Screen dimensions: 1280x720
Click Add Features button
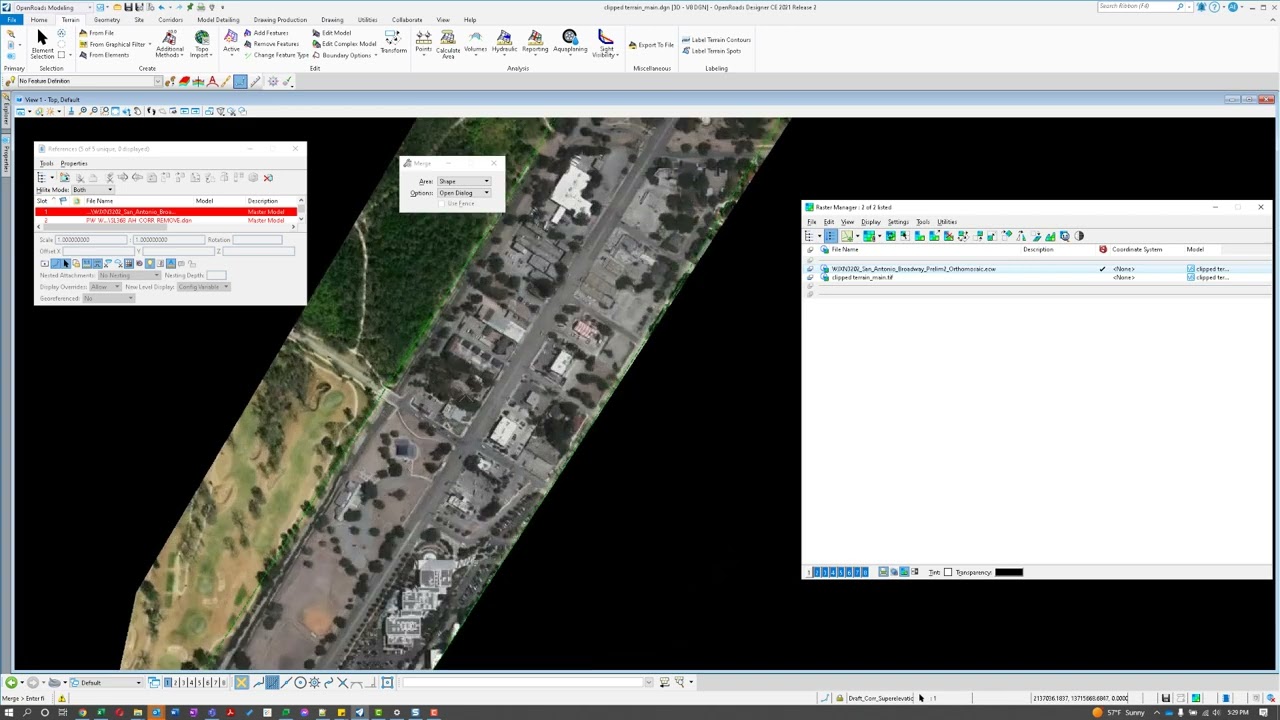click(x=265, y=33)
